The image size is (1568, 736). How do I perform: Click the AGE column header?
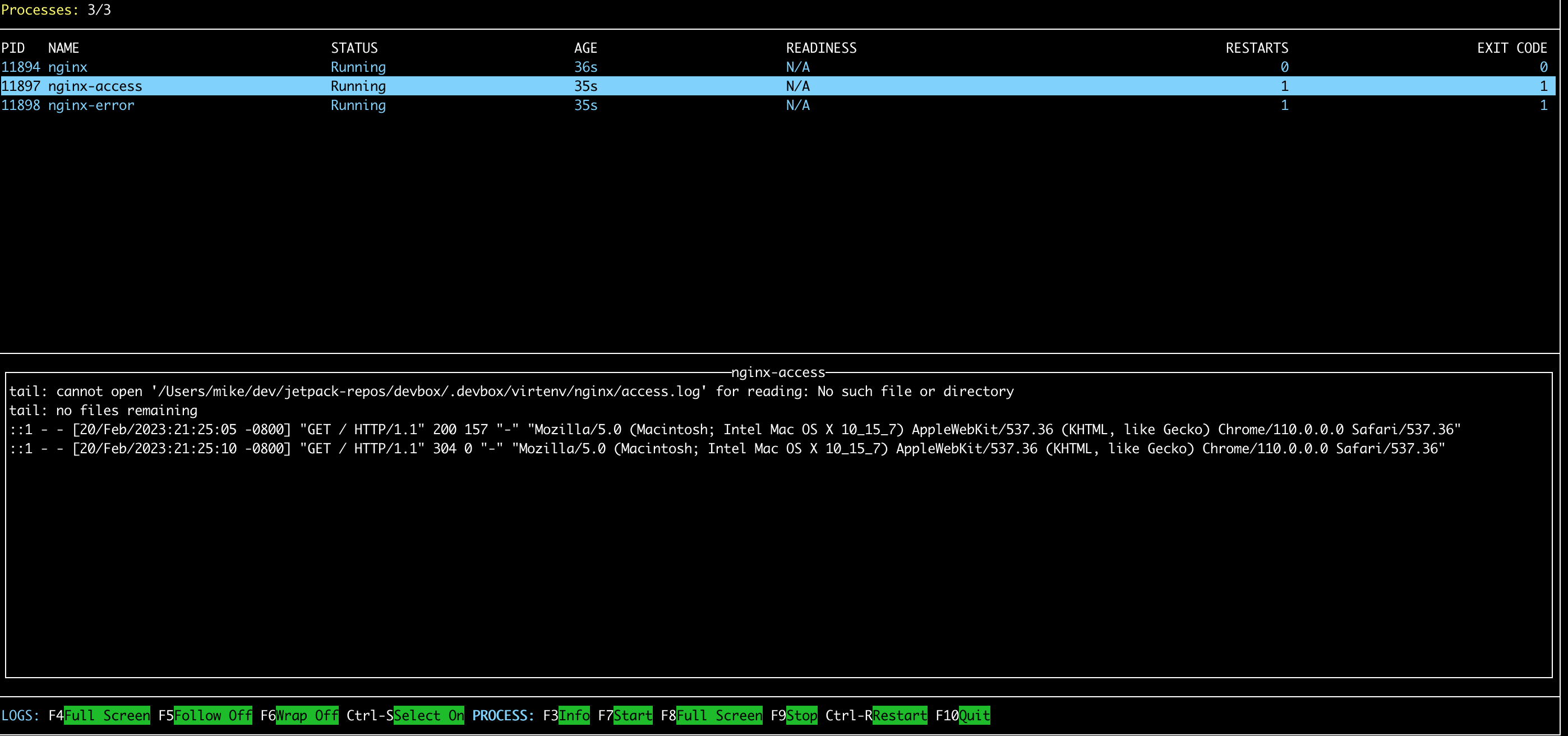point(585,48)
